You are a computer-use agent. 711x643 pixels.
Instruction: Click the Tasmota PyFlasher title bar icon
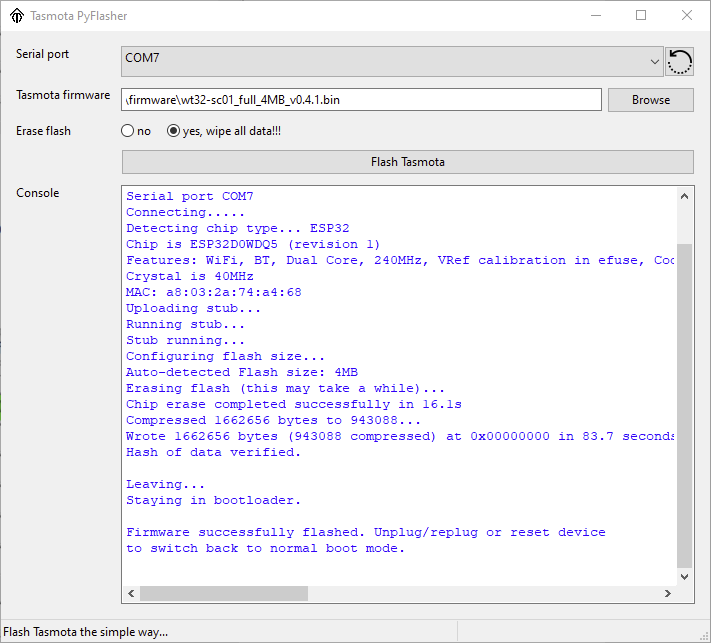[x=16, y=16]
